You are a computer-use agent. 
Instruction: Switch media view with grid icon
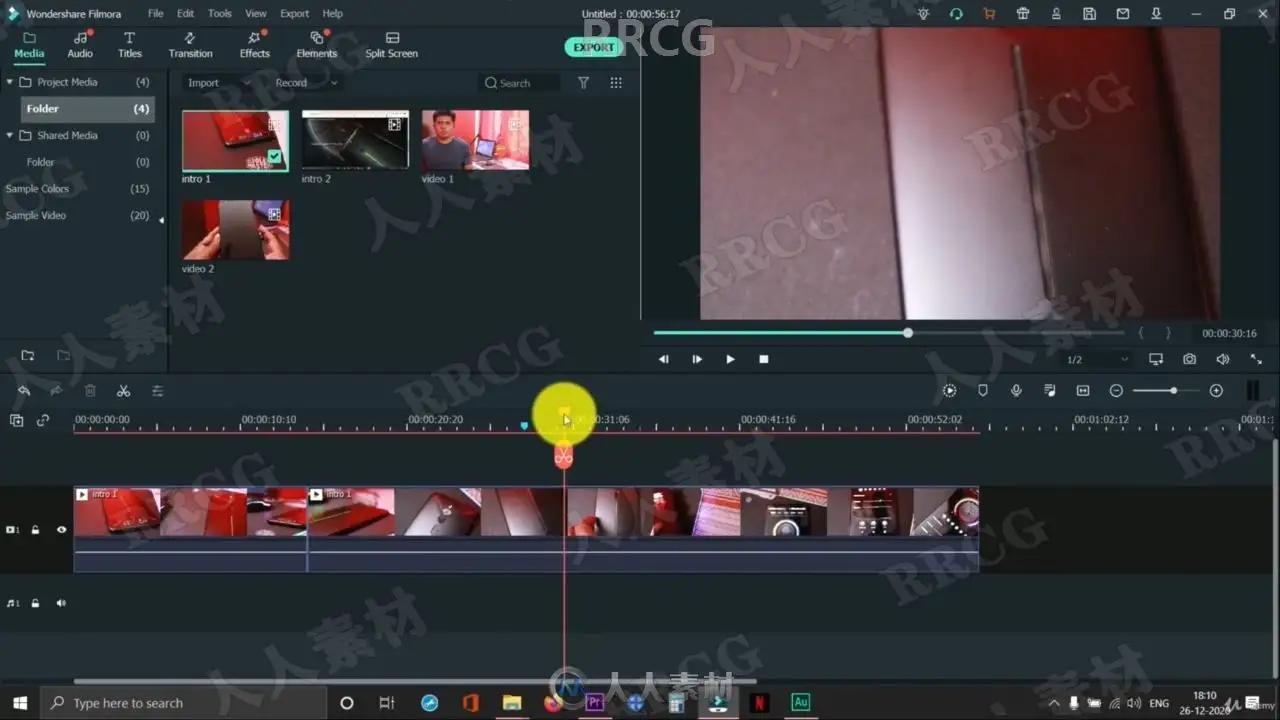(616, 83)
